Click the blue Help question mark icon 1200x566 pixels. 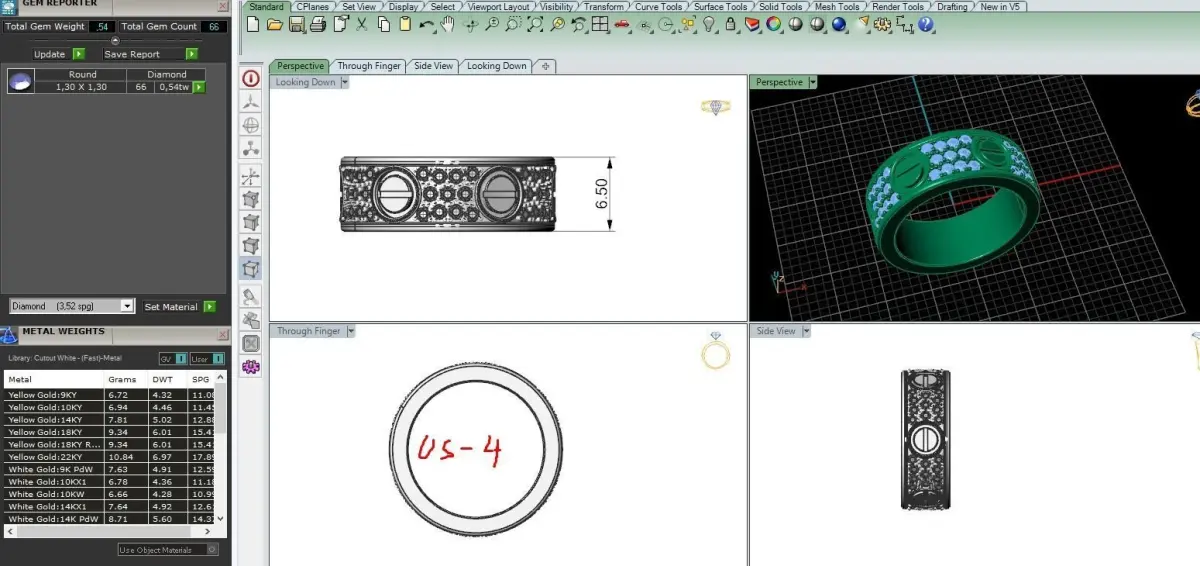coord(925,24)
